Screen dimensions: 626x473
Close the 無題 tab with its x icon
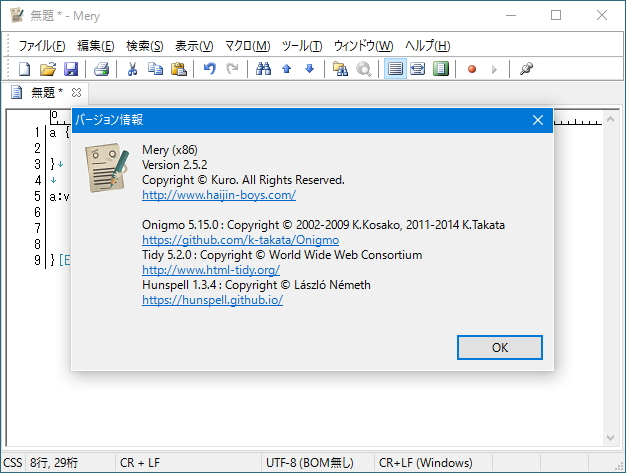click(76, 93)
